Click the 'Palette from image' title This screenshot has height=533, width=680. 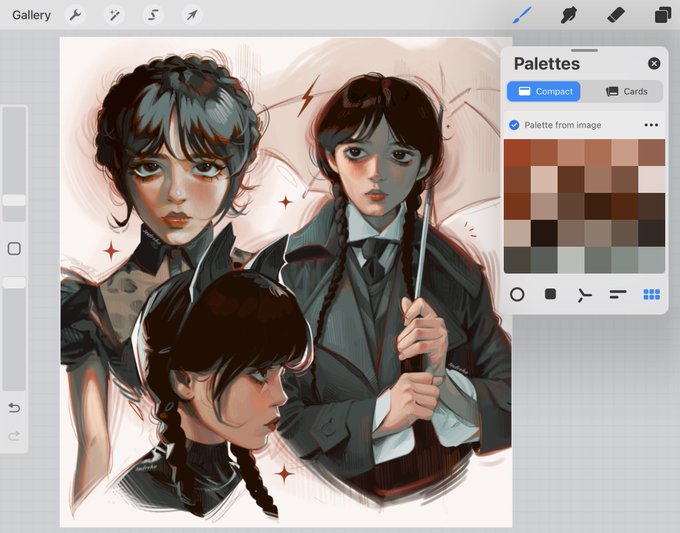point(562,125)
